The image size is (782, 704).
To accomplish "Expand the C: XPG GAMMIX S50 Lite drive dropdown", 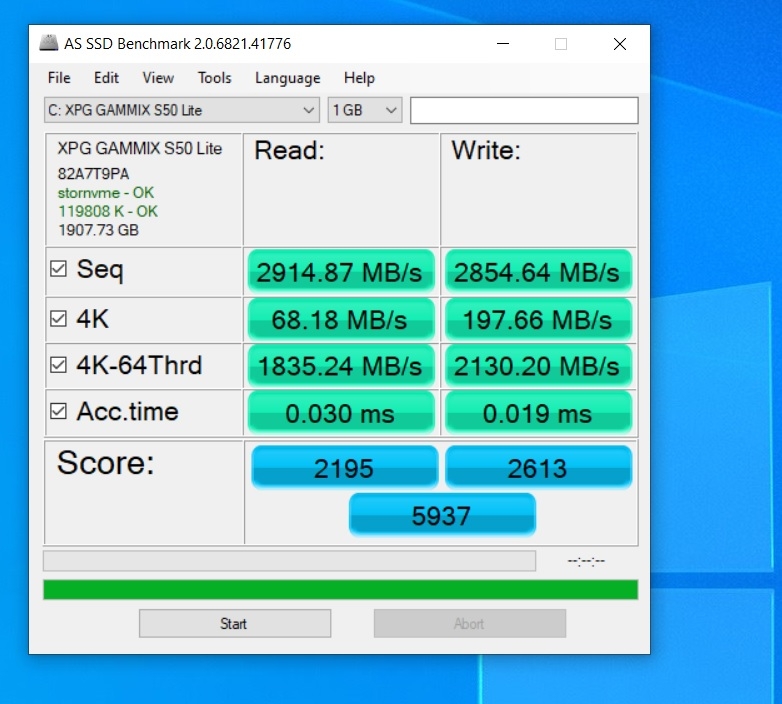I will 182,110.
